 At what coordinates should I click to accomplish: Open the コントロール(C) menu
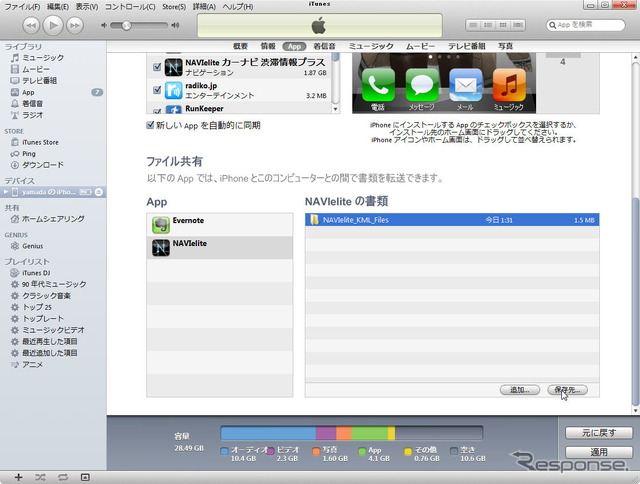(130, 7)
